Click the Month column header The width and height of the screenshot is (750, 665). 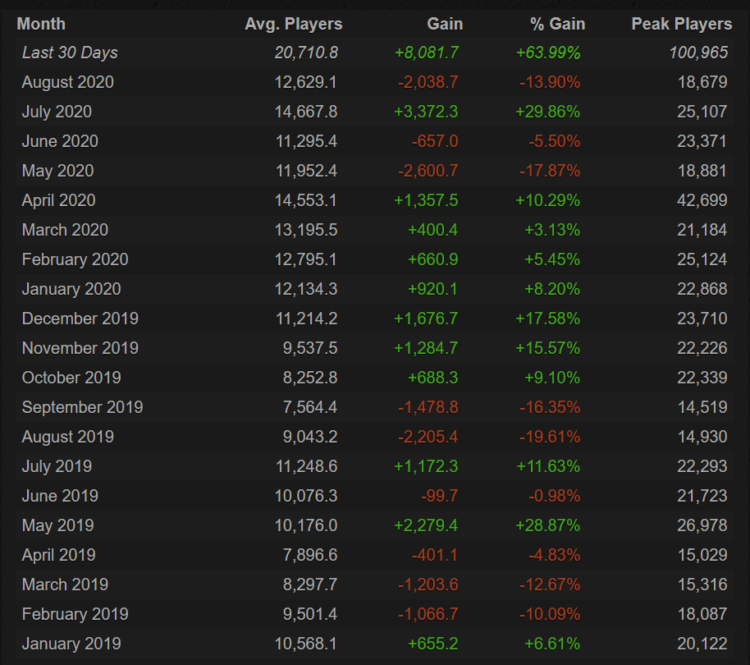pos(41,24)
